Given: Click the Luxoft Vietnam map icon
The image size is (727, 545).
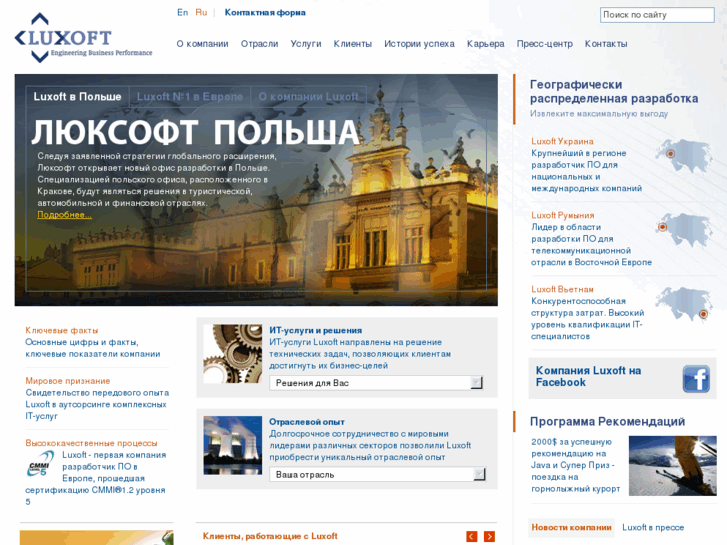Looking at the screenshot, I should point(684,304).
